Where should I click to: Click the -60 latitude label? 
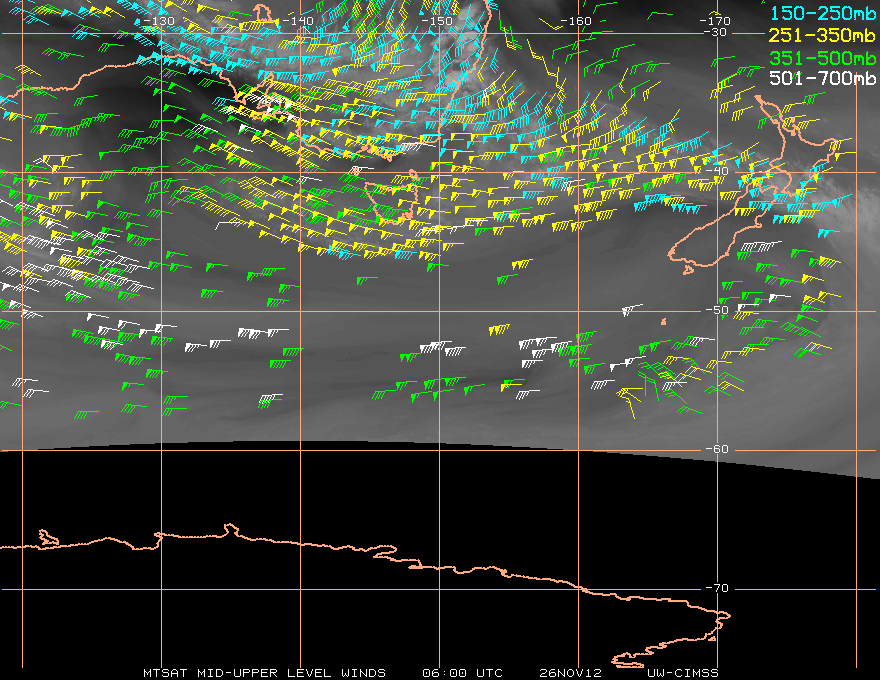click(x=717, y=449)
